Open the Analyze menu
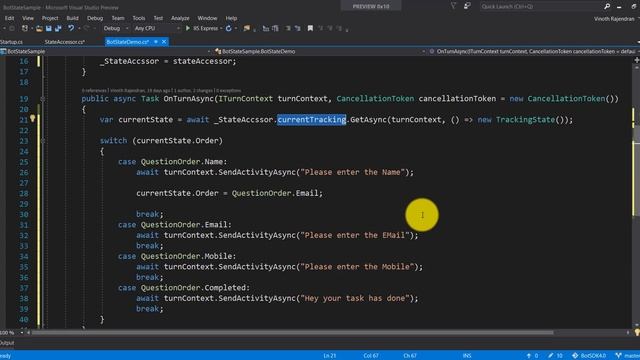This screenshot has height=360, width=640. (x=180, y=18)
